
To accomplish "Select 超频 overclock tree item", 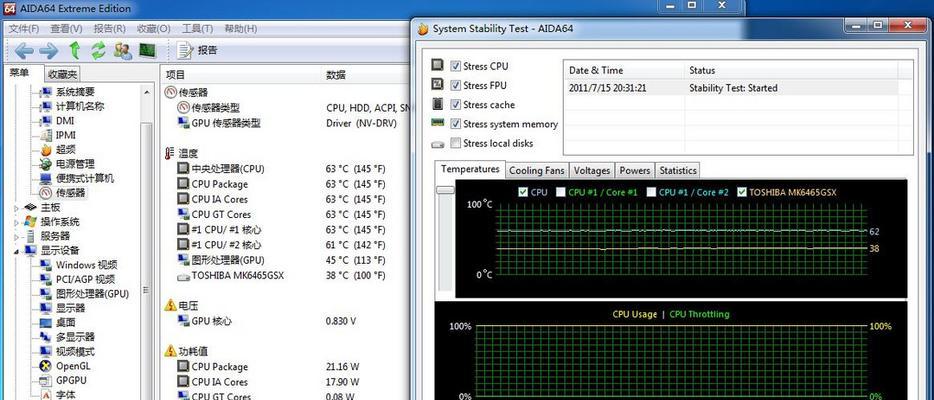I will click(66, 149).
